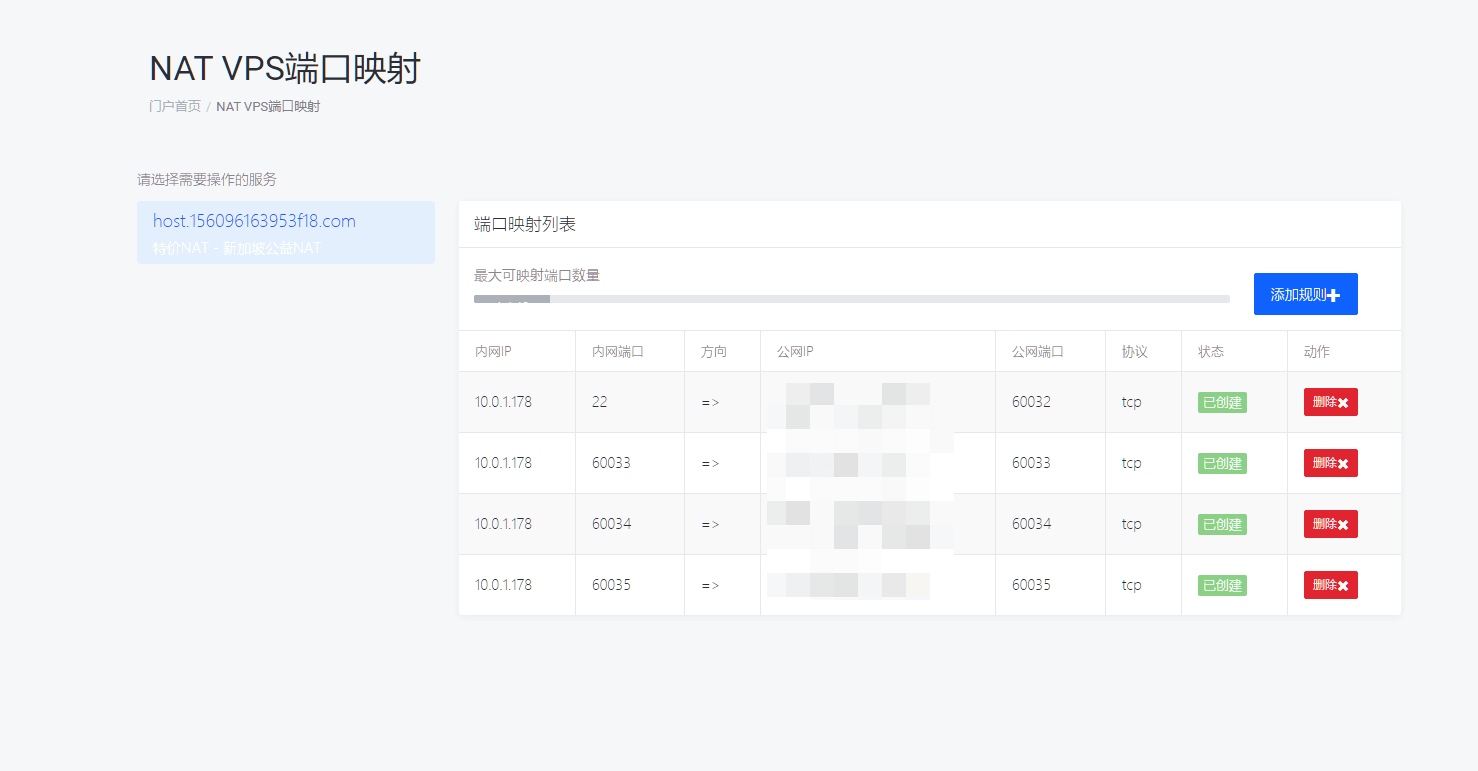Delete the port 22 mapping rule
Viewport: 1478px width, 771px height.
pos(1330,402)
